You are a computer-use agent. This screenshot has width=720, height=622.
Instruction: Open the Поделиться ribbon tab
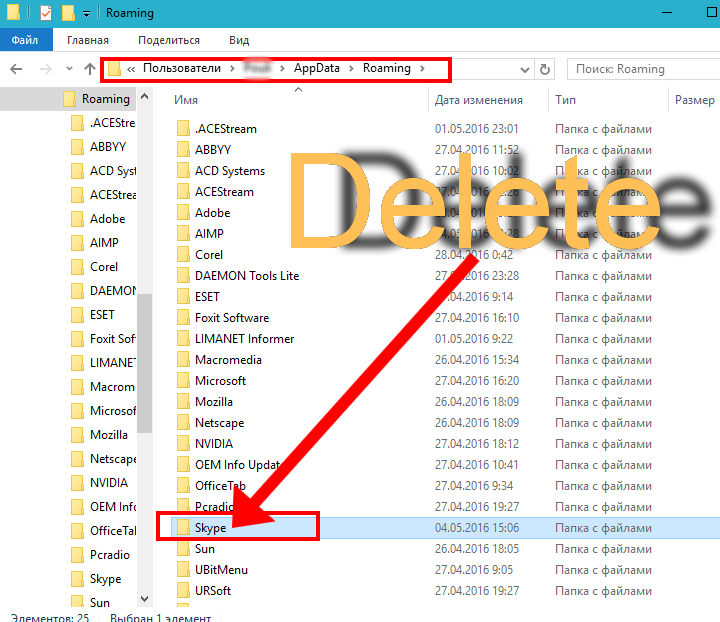pyautogui.click(x=169, y=40)
